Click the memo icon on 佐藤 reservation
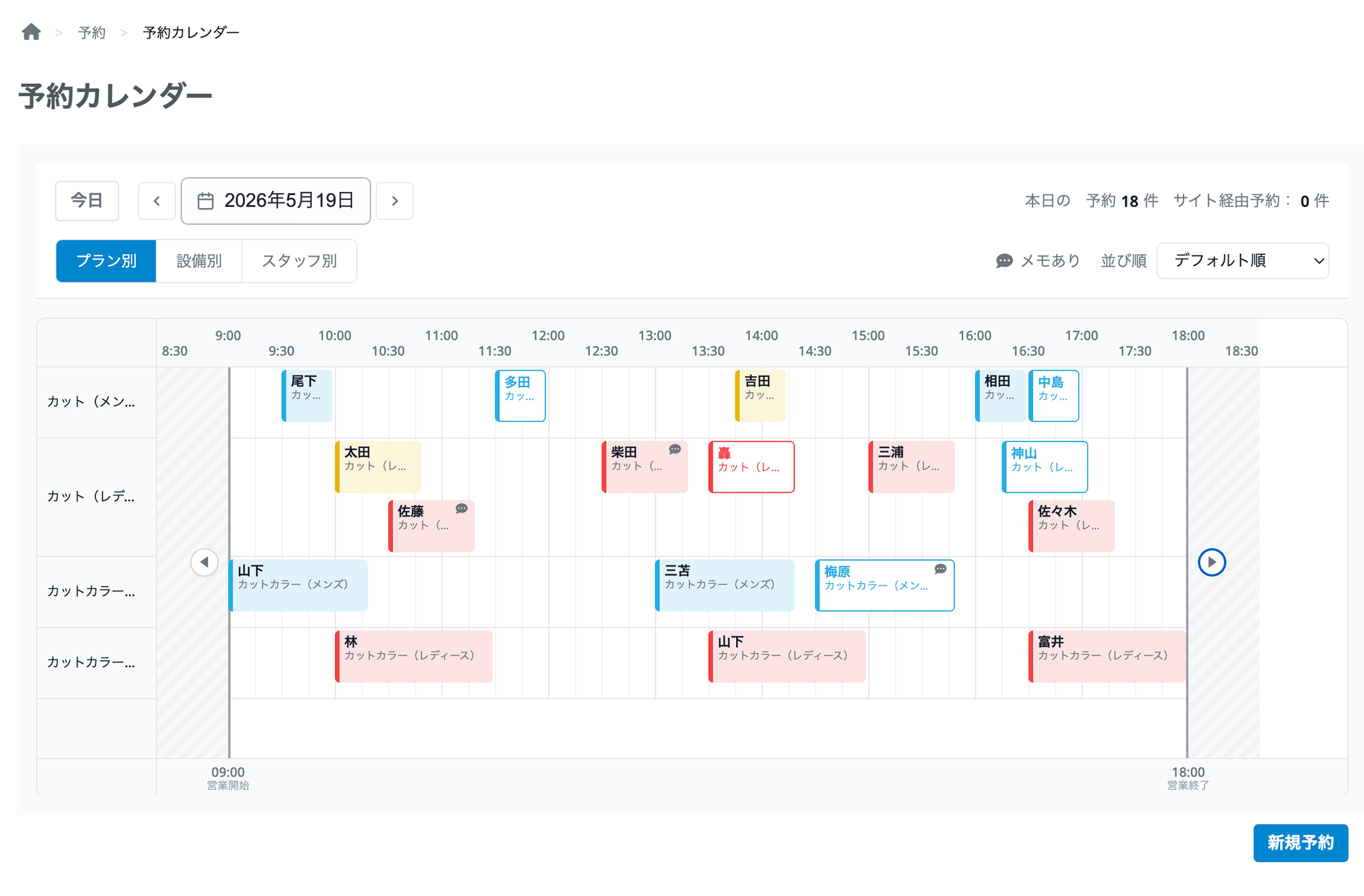Viewport: 1364px width, 896px height. coord(462,509)
